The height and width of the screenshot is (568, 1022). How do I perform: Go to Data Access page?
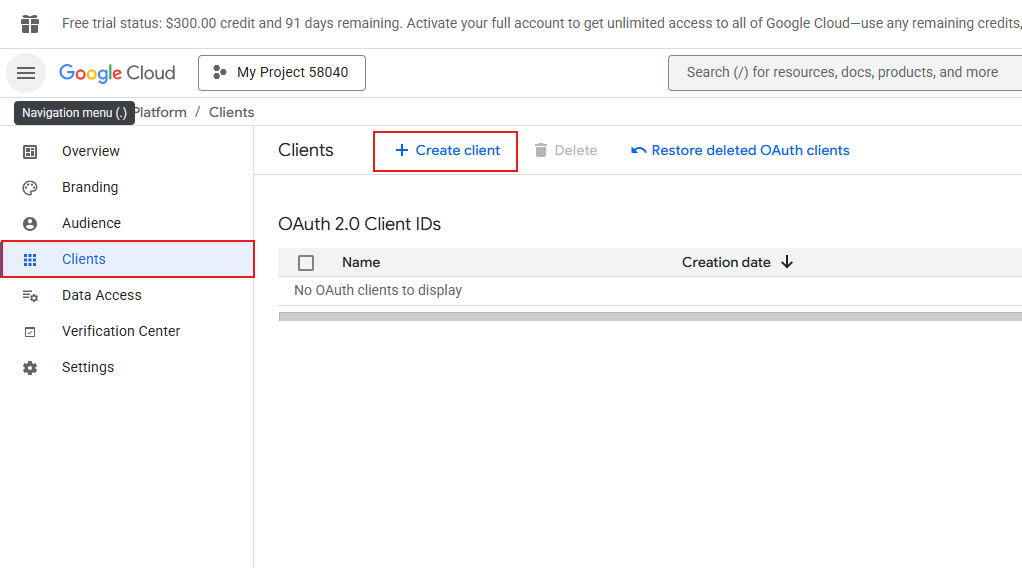[101, 295]
